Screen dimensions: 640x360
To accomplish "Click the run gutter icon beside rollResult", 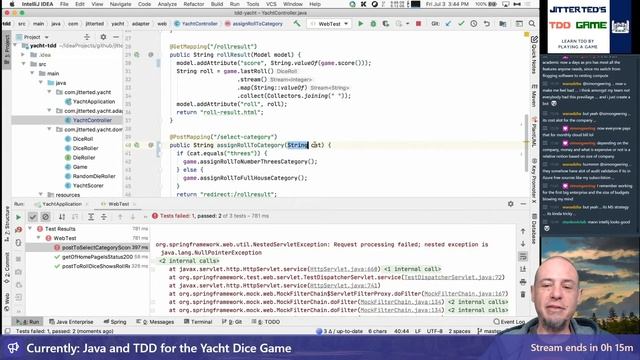I will (137, 55).
